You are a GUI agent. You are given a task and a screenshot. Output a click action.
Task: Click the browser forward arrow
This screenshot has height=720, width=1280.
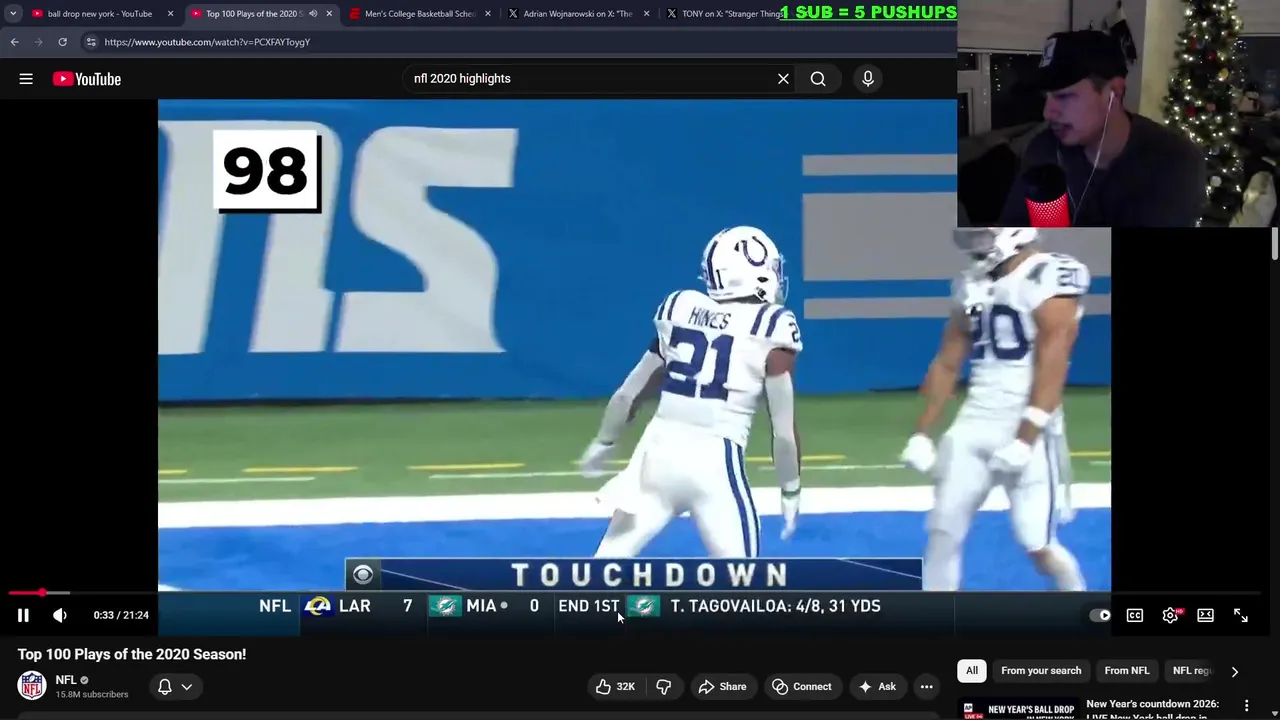point(38,42)
